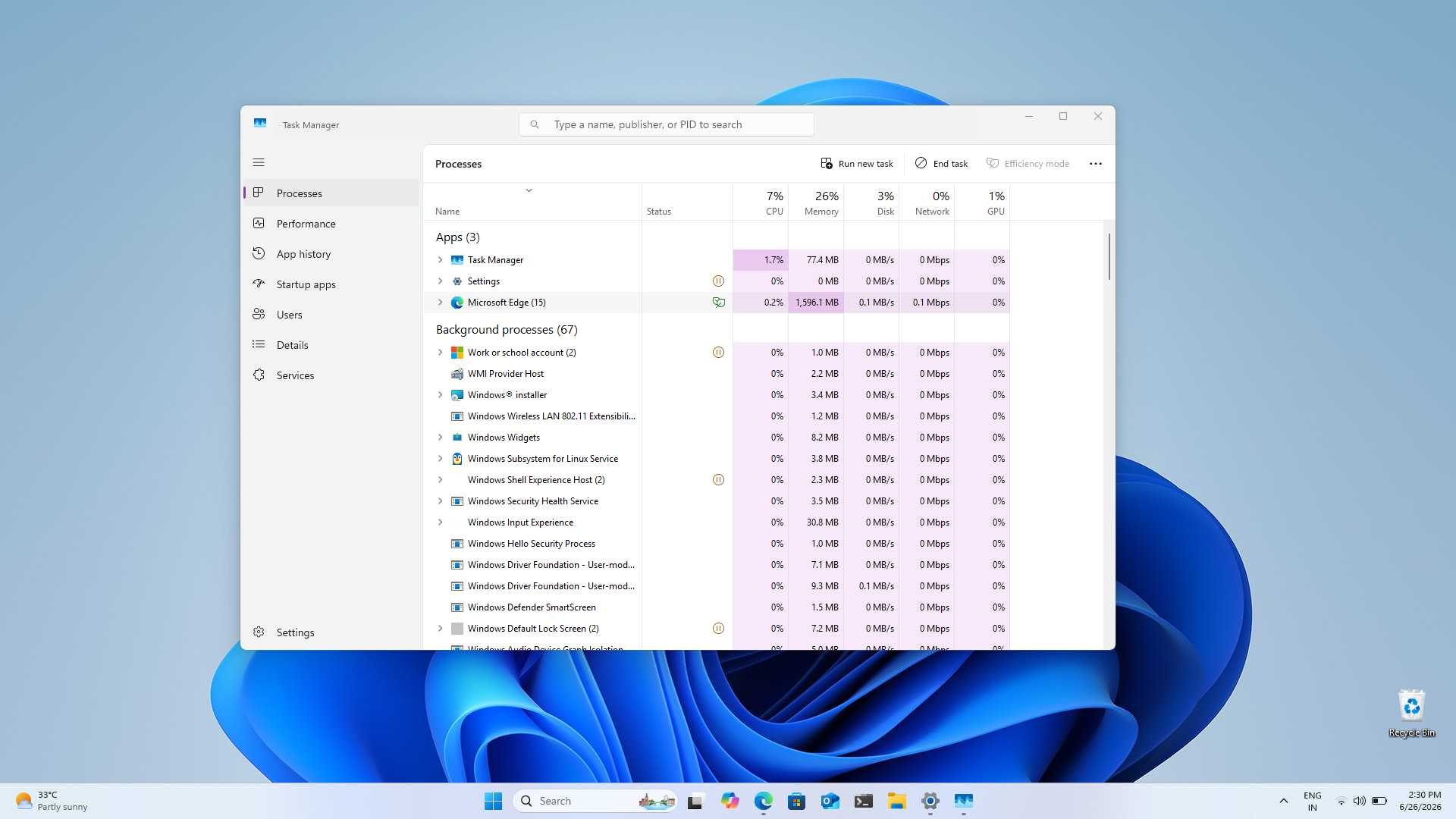Image resolution: width=1456 pixels, height=819 pixels.
Task: Focus the name, publisher, or PID search field
Action: tap(667, 124)
